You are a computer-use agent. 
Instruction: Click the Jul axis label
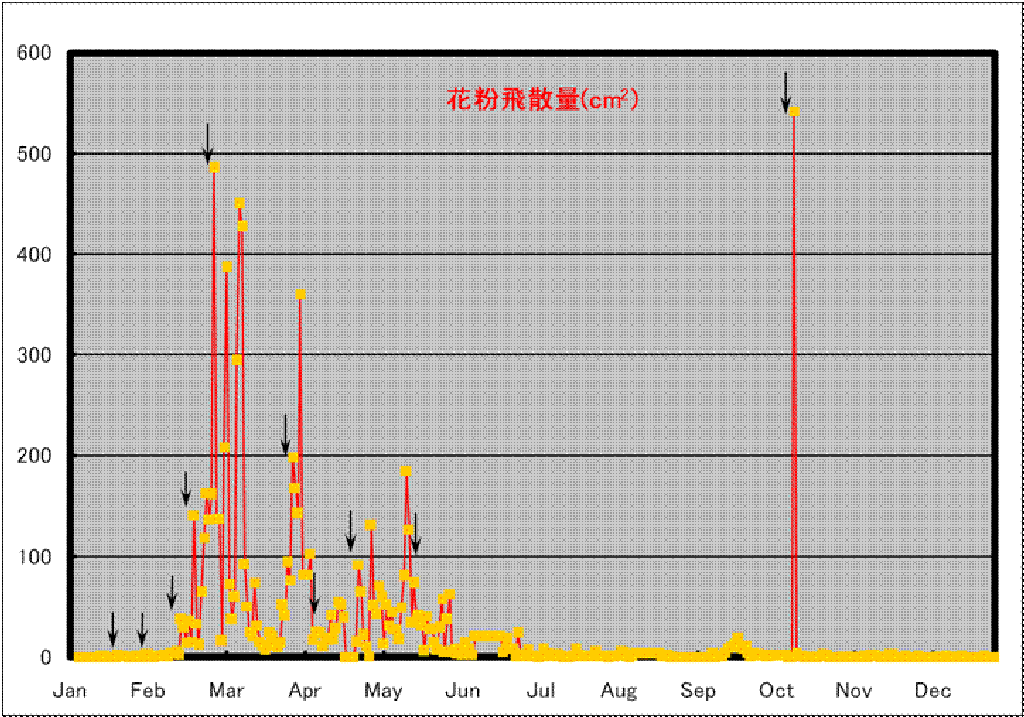click(541, 690)
